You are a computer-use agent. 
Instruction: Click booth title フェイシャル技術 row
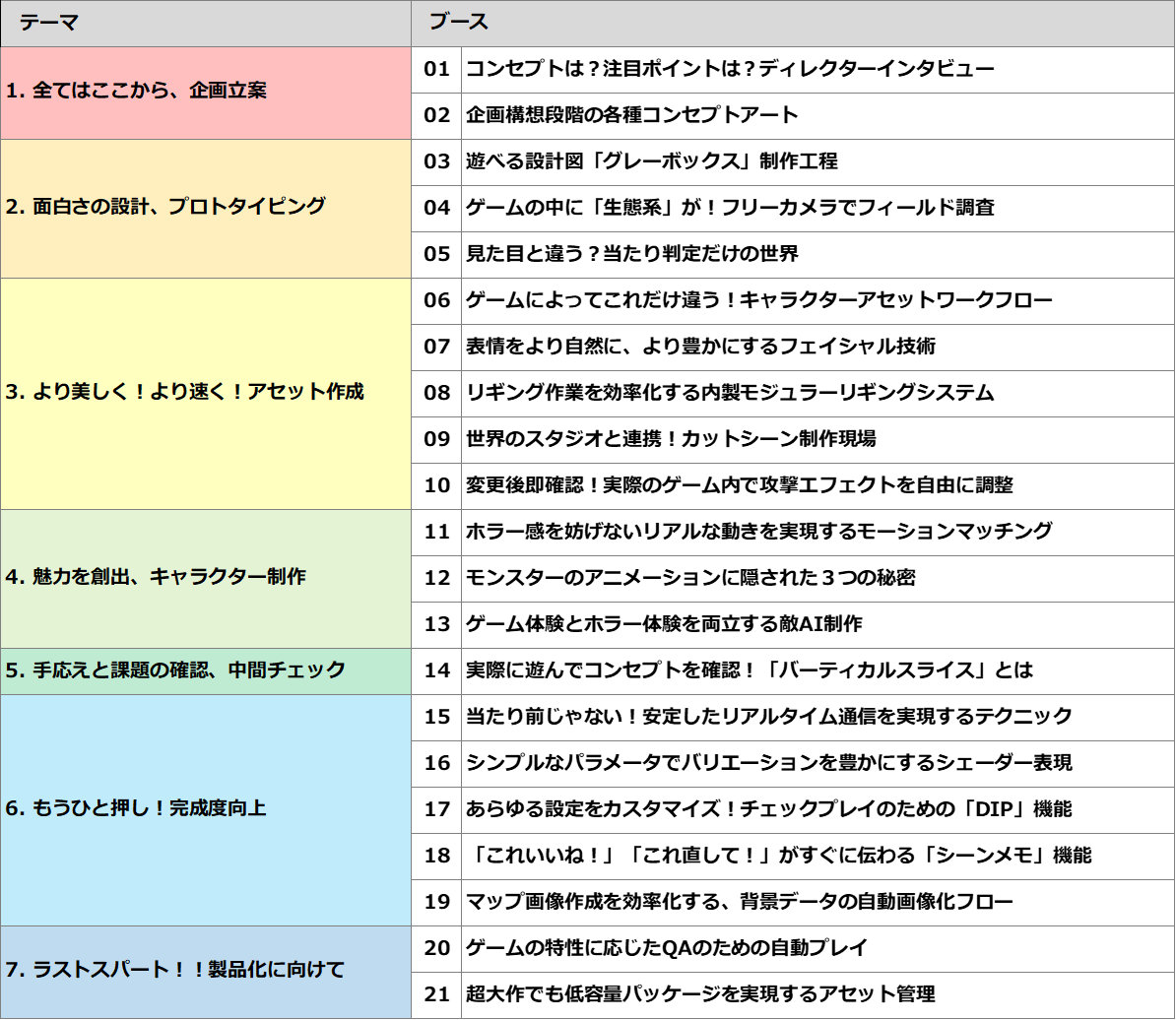(x=817, y=348)
